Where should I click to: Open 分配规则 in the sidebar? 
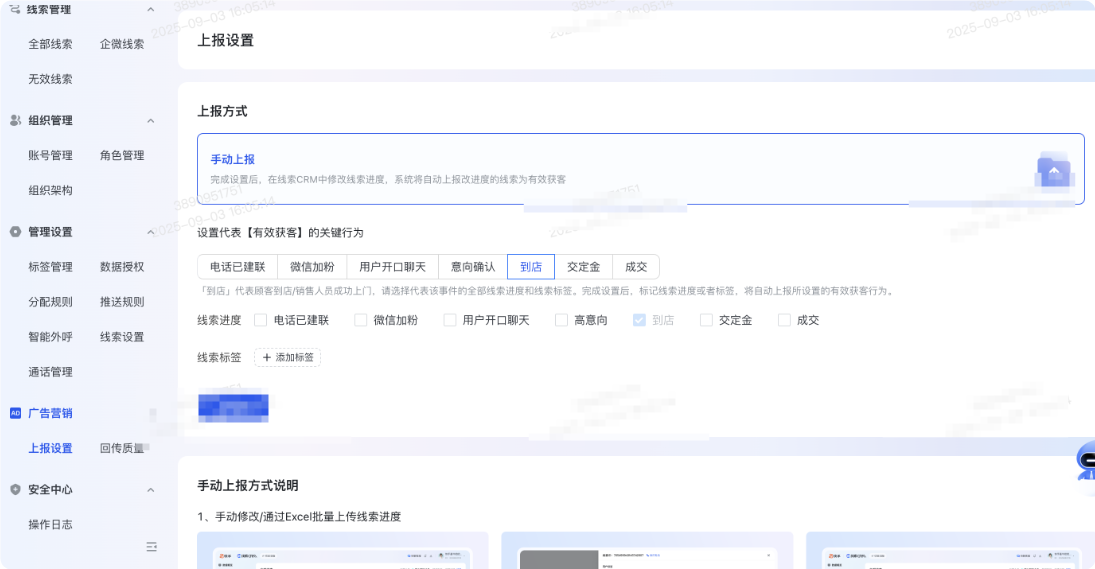tap(50, 302)
